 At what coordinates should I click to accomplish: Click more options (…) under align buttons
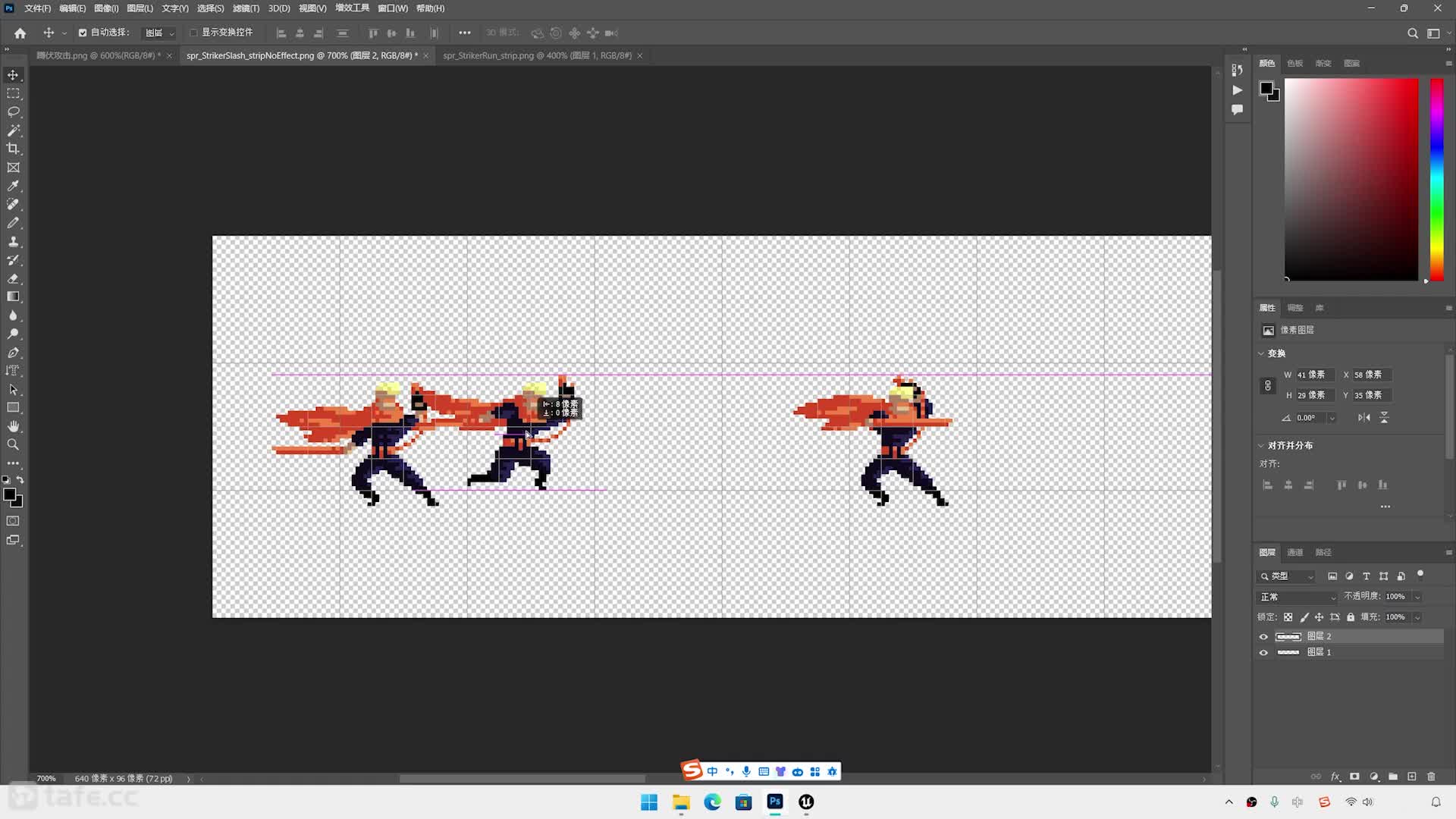[x=1385, y=507]
